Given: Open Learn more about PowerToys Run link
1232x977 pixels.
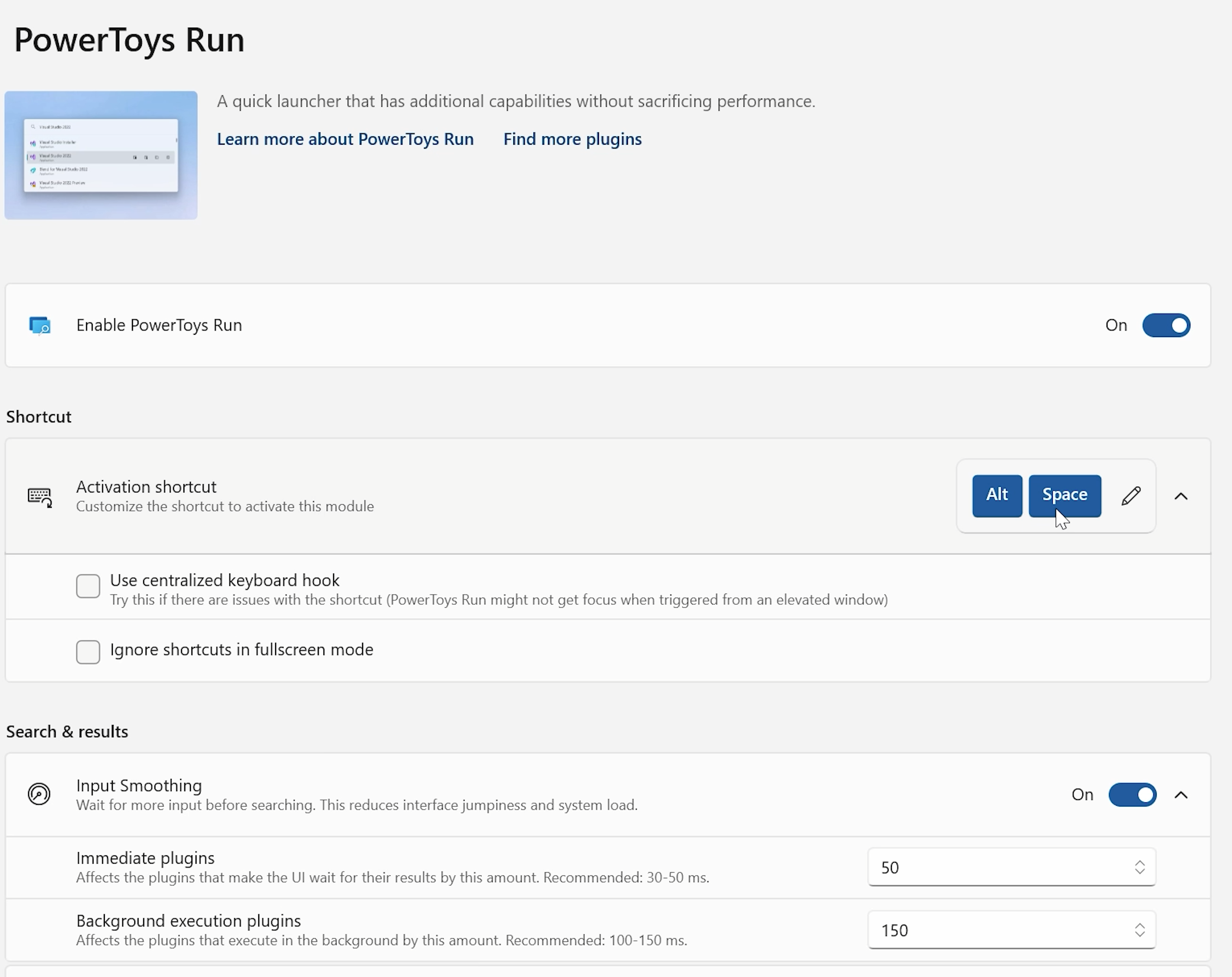Looking at the screenshot, I should [345, 139].
